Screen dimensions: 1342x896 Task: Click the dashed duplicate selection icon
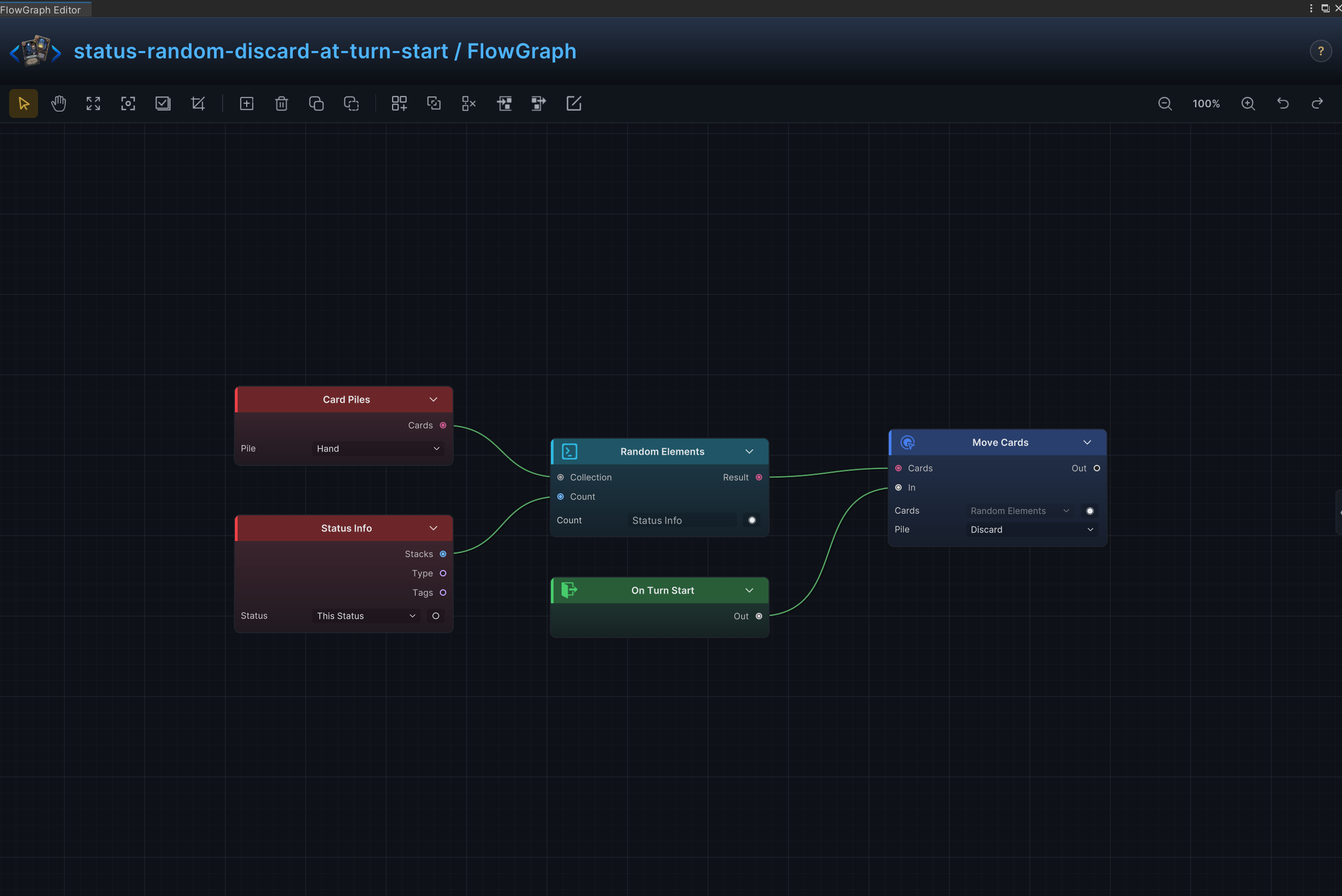point(351,103)
